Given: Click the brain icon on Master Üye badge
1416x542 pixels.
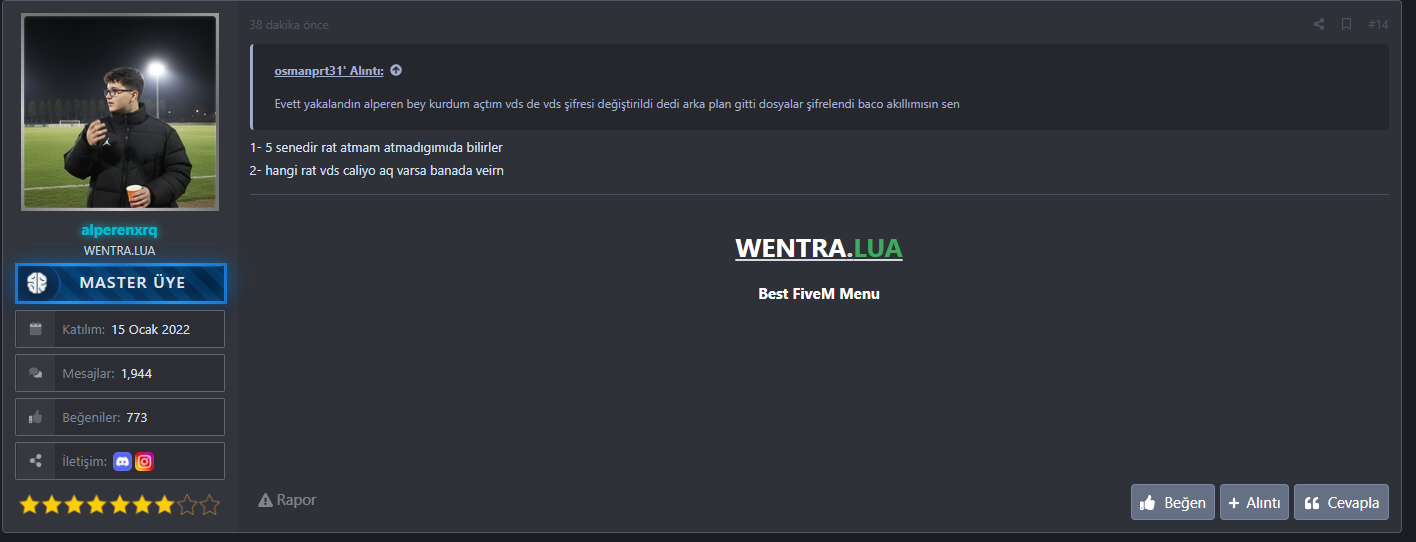Looking at the screenshot, I should click(37, 283).
